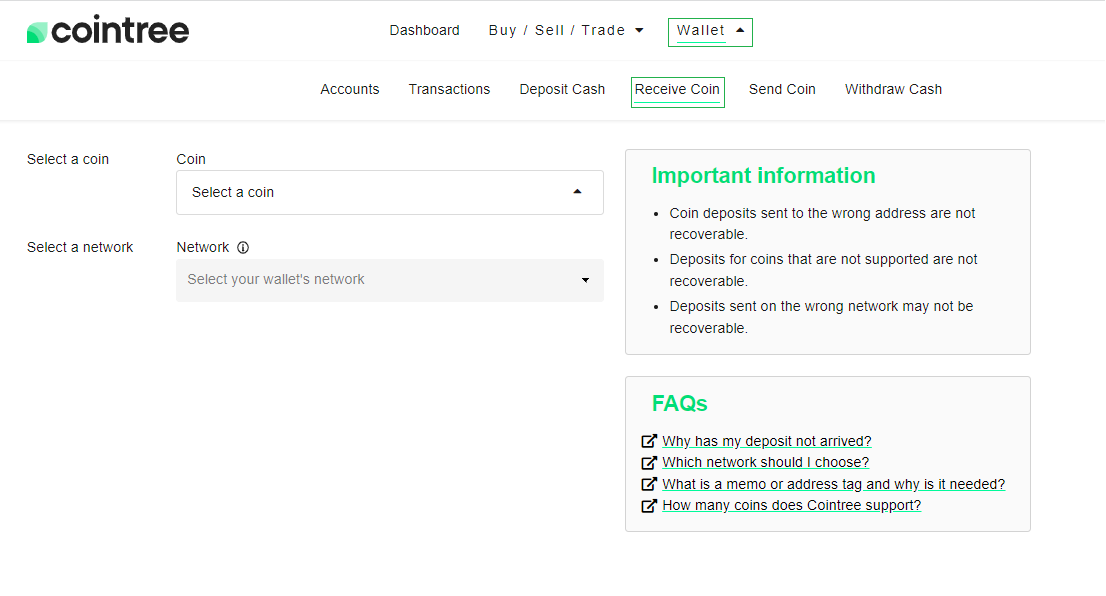1106x596 pixels.
Task: Click the 'Network' field label
Action: [202, 248]
